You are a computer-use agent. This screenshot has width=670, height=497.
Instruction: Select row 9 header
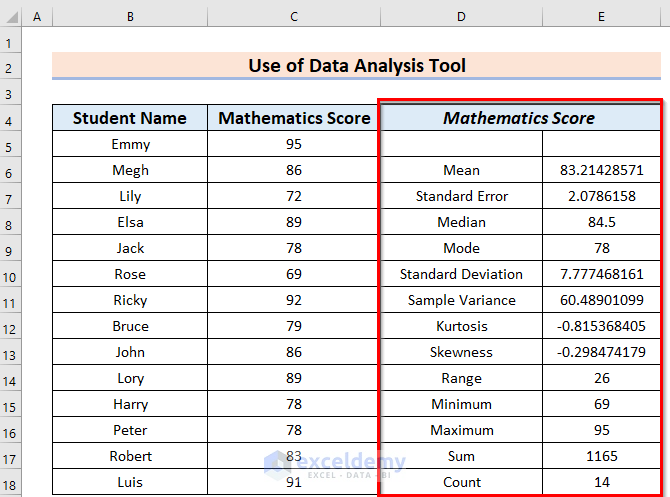pos(11,248)
